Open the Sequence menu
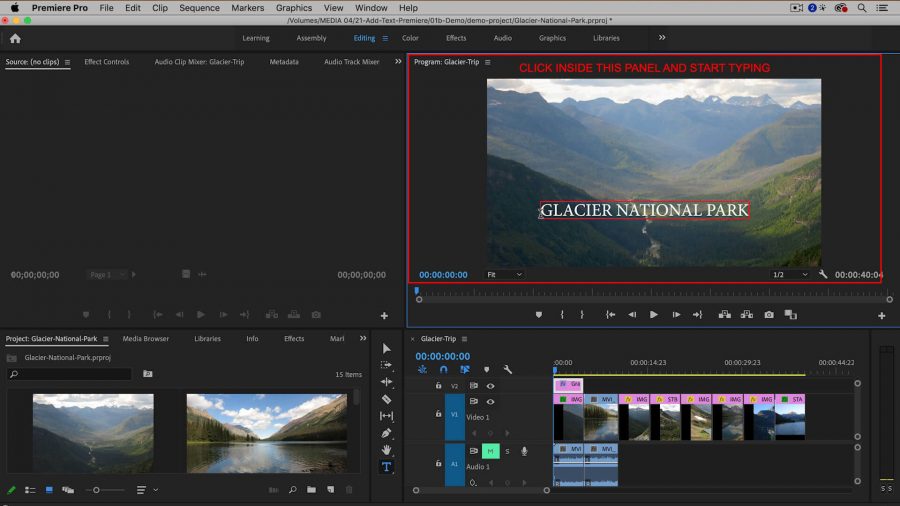The width and height of the screenshot is (900, 506). click(199, 8)
